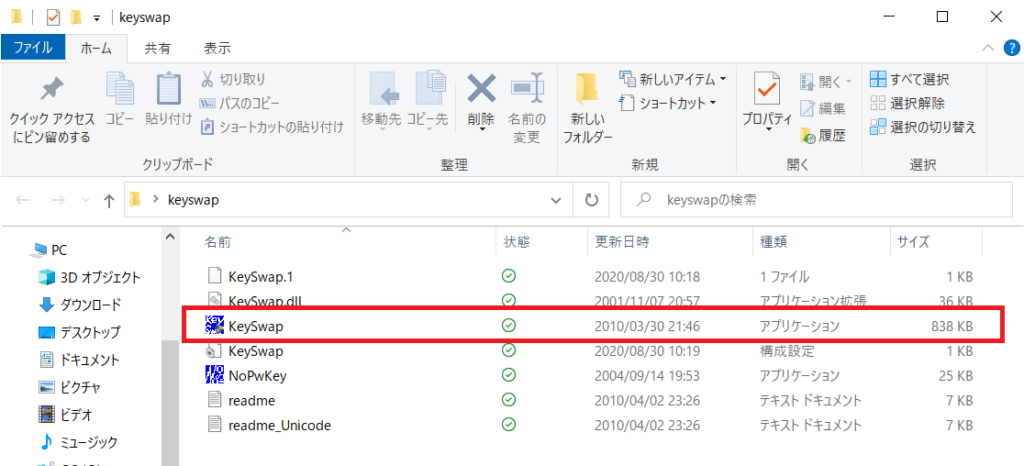Click the properties checkmark in title bar

[54, 17]
